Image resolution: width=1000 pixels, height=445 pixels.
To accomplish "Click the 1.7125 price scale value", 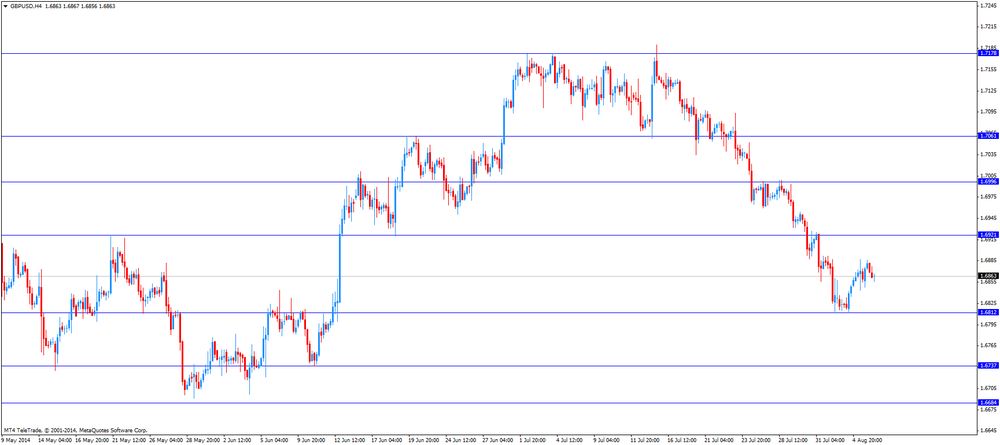I will pos(988,91).
